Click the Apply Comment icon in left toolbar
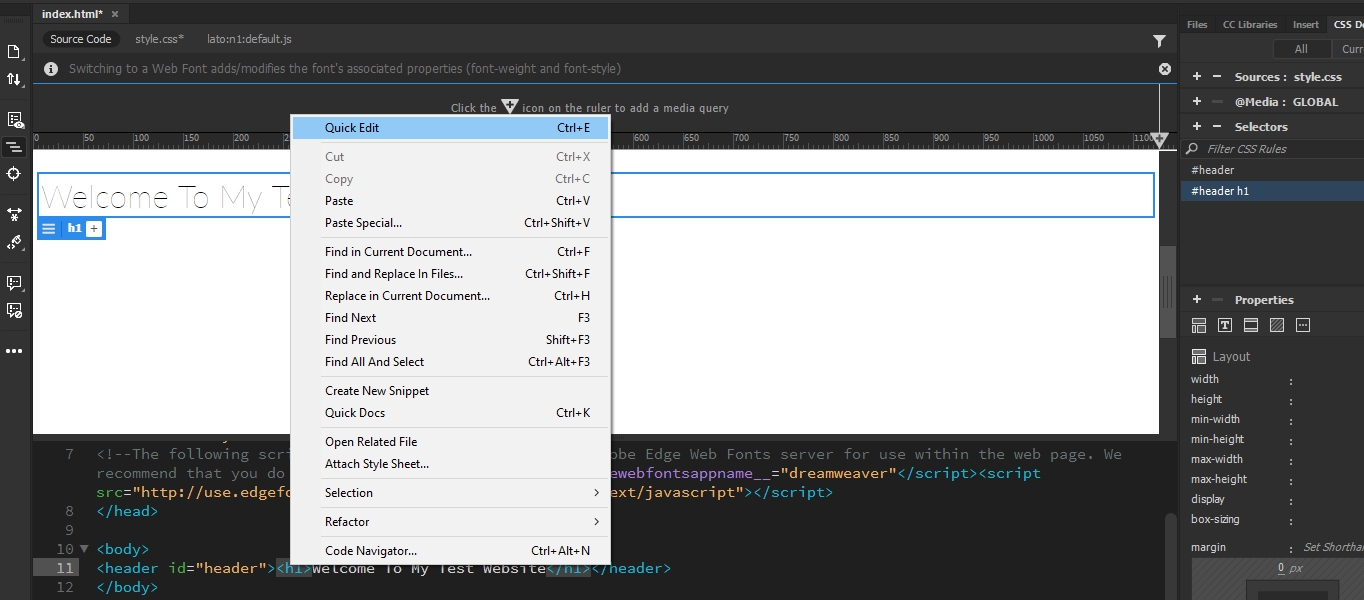The width and height of the screenshot is (1364, 600). (x=14, y=283)
